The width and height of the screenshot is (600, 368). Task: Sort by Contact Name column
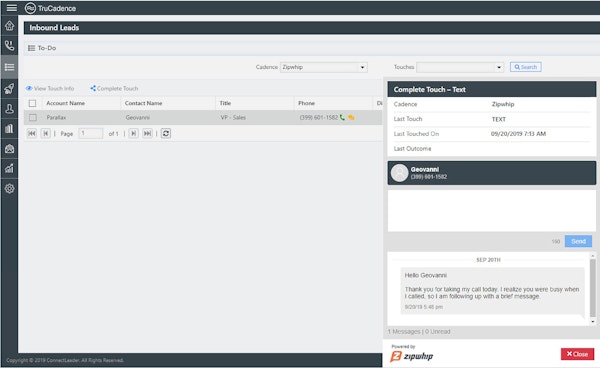pyautogui.click(x=143, y=103)
